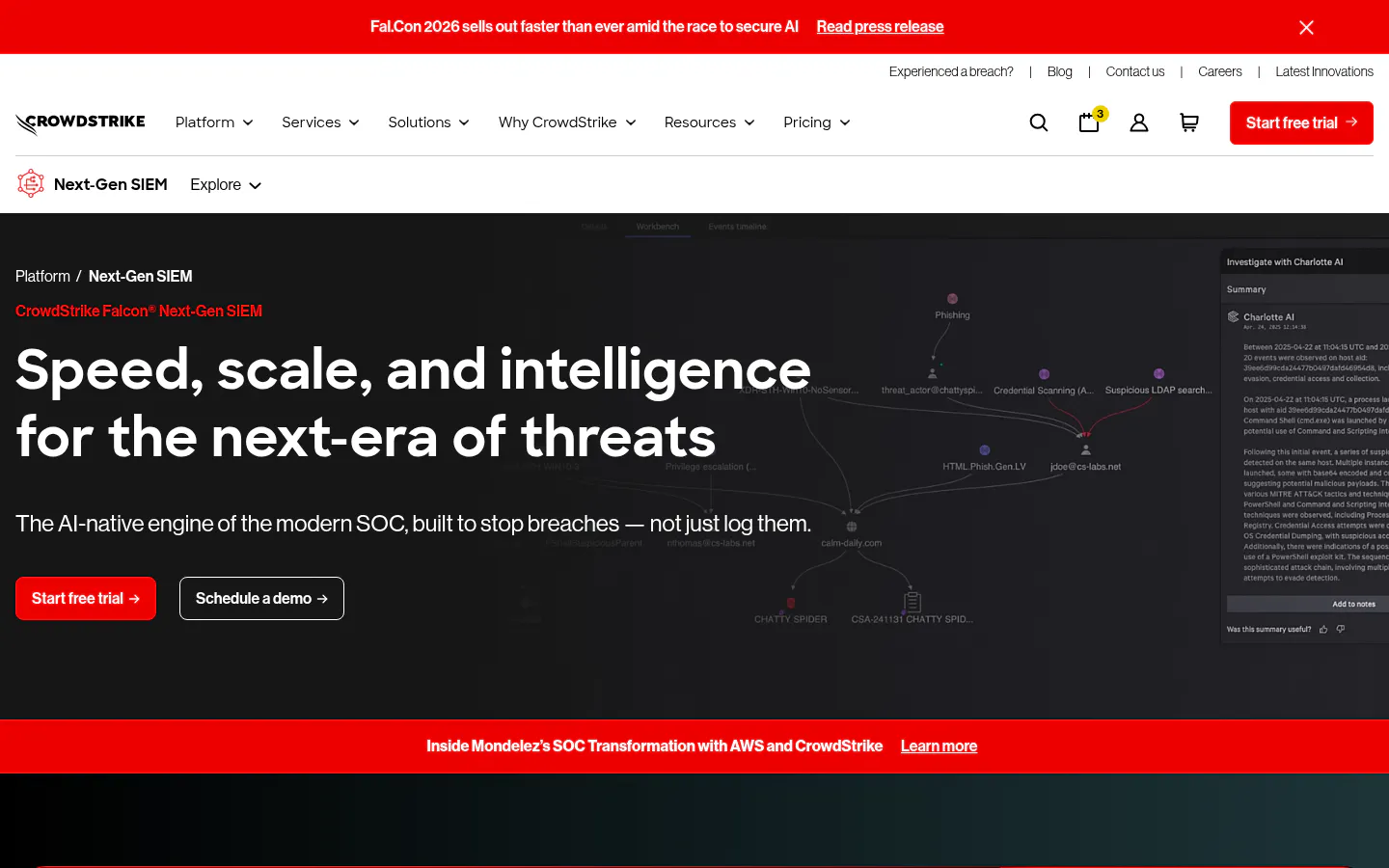Image resolution: width=1389 pixels, height=868 pixels.
Task: Open the user account icon
Action: tap(1139, 122)
